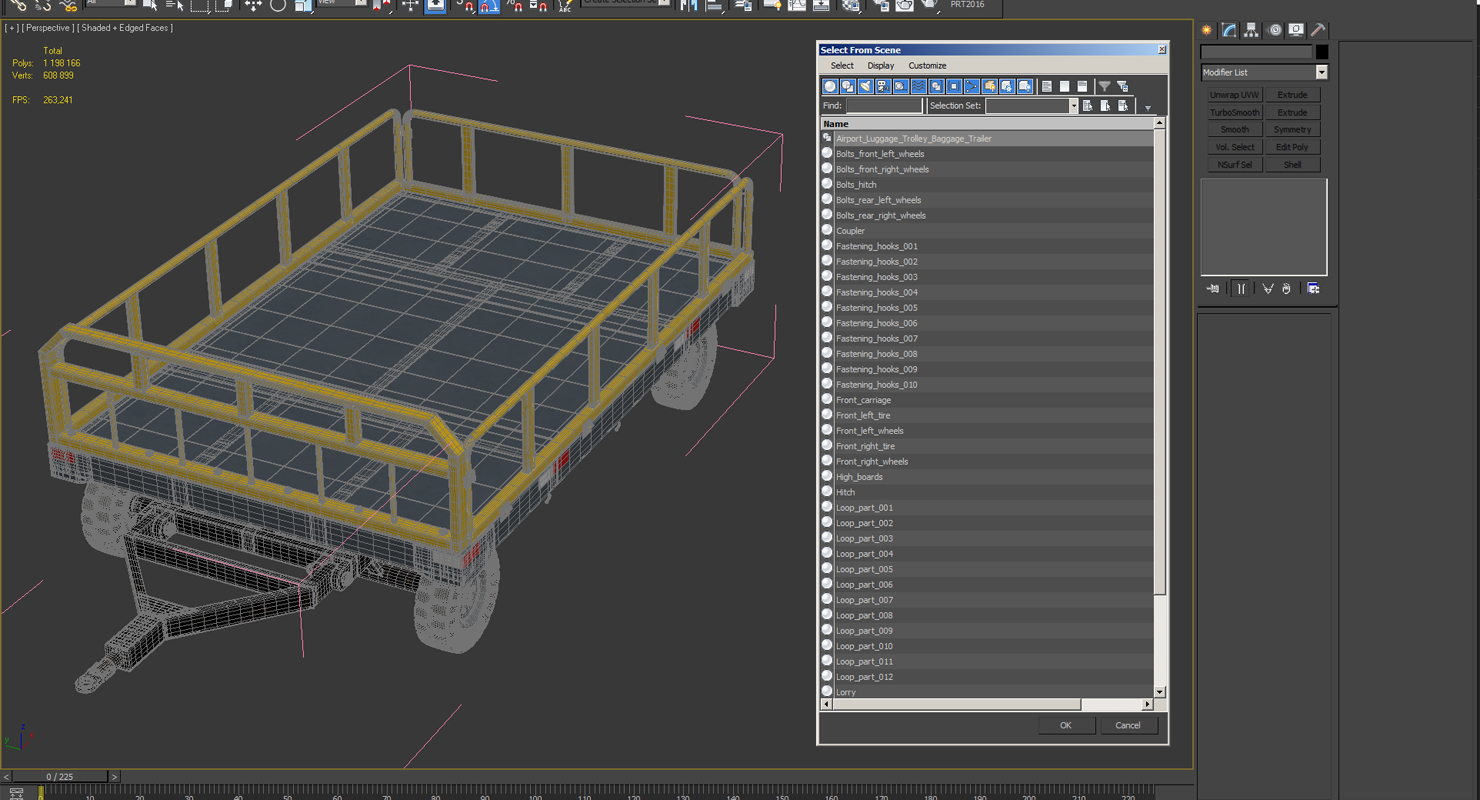Open the Display menu in dialog

[880, 66]
